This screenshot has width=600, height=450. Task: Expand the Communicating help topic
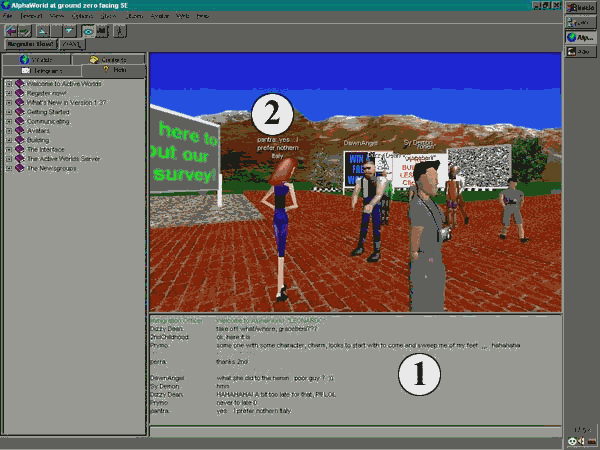[9, 121]
